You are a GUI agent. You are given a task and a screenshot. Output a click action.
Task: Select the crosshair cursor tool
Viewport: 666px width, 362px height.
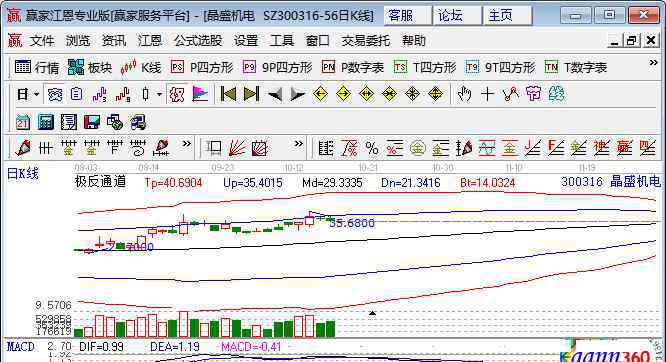[x=487, y=94]
